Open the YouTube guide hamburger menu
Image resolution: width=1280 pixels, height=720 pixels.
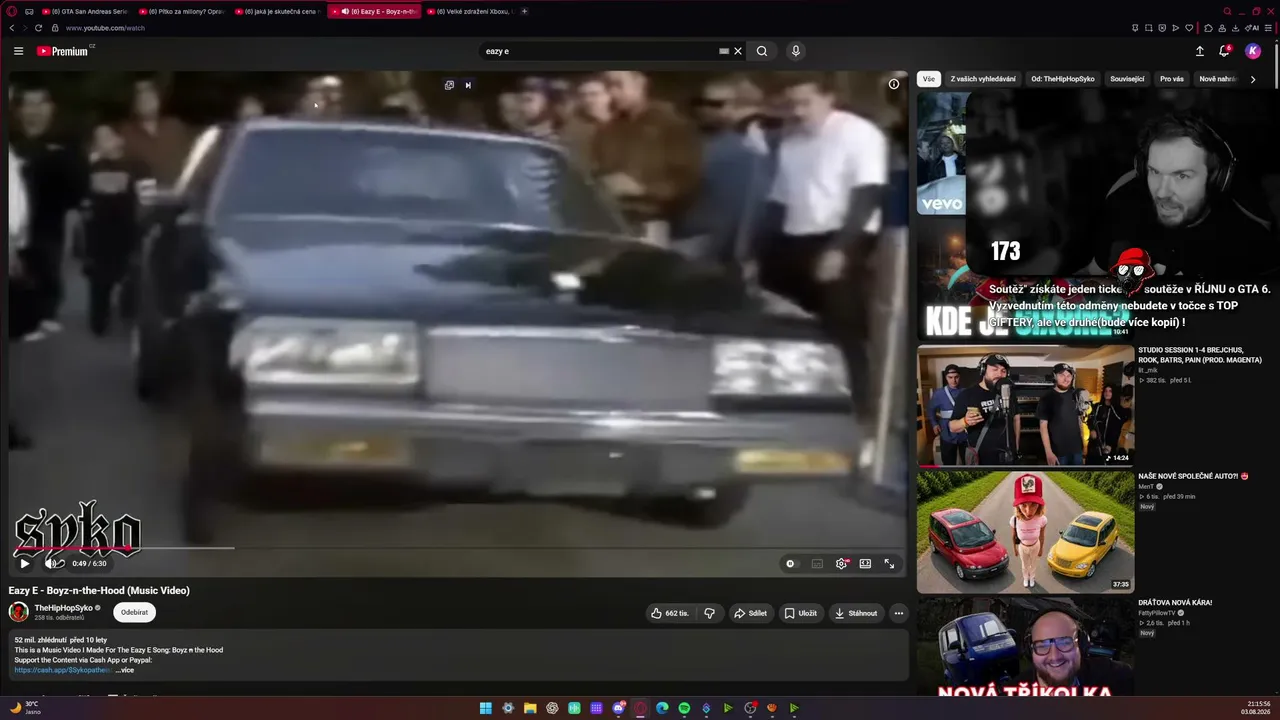[18, 51]
